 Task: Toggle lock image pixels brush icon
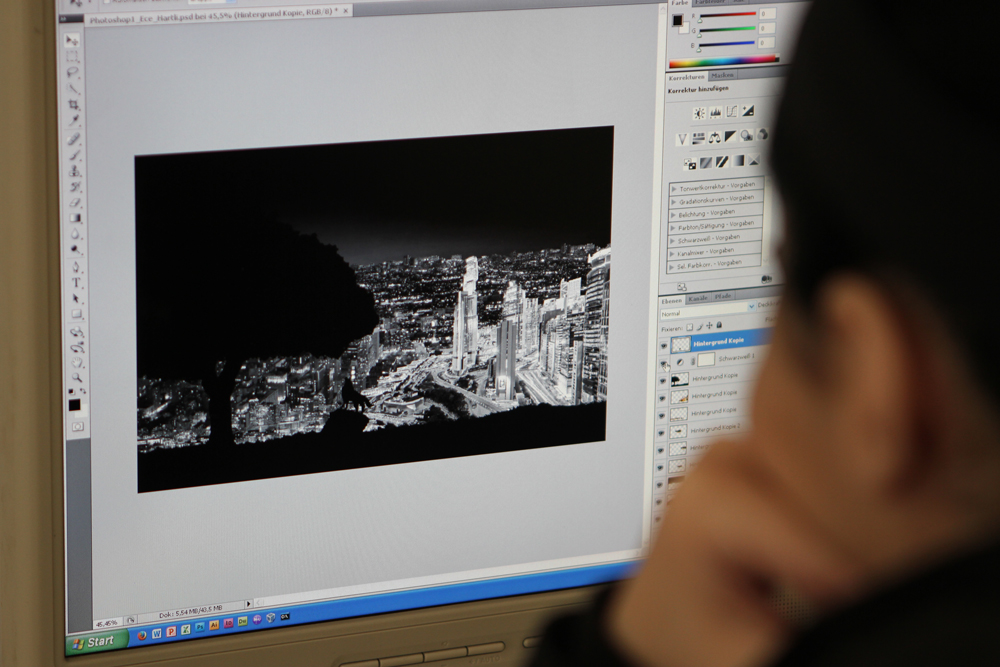pyautogui.click(x=699, y=327)
